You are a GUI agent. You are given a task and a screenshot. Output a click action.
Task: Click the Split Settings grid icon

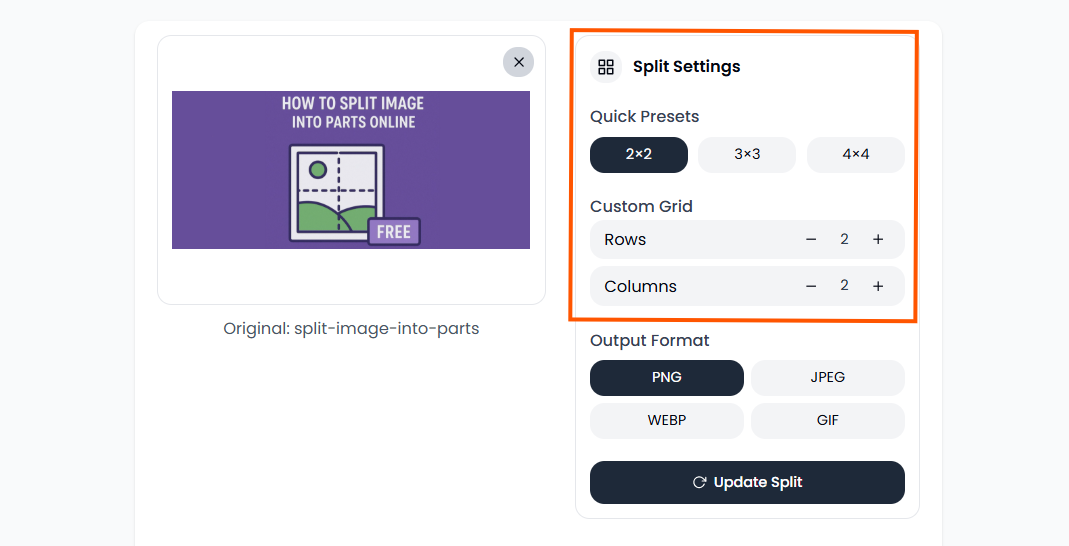pyautogui.click(x=606, y=67)
